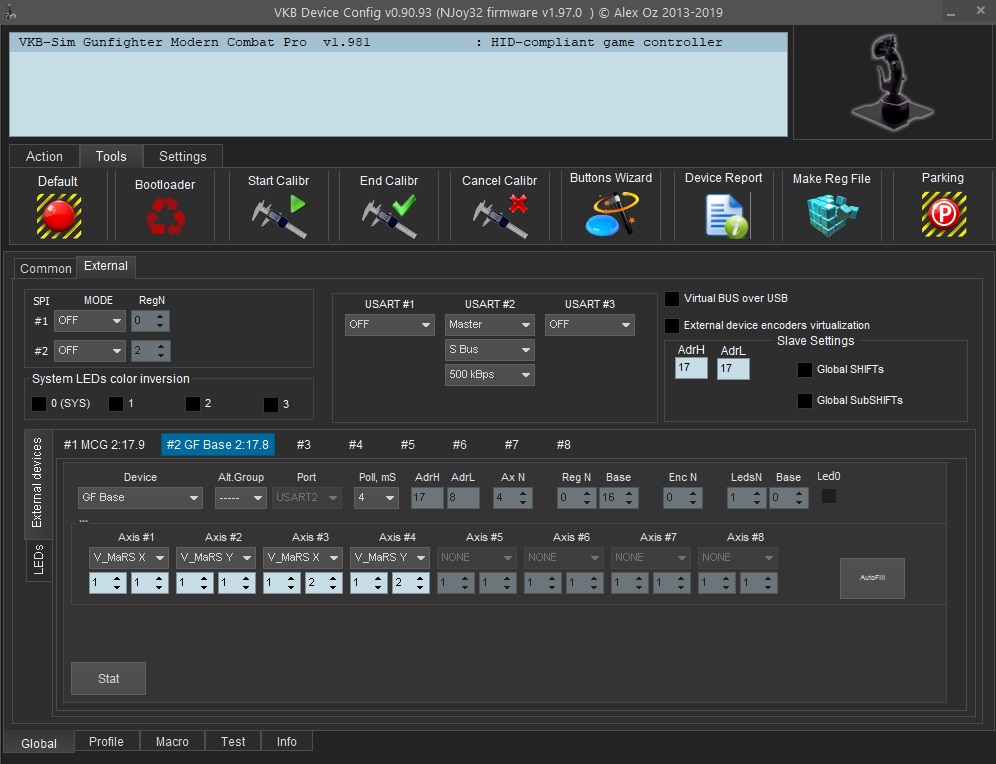Launch the Buttons Wizard icon
Image resolution: width=996 pixels, height=764 pixels.
point(611,213)
